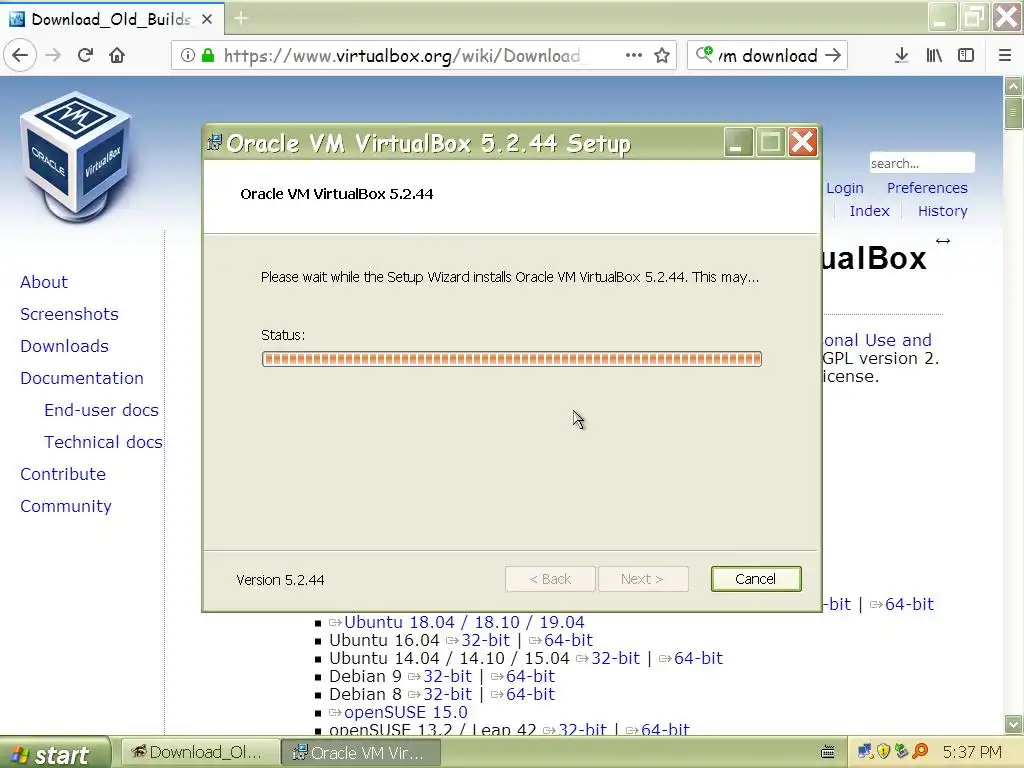The width and height of the screenshot is (1024, 768).
Task: Click the Firefox search box
Action: click(x=769, y=56)
